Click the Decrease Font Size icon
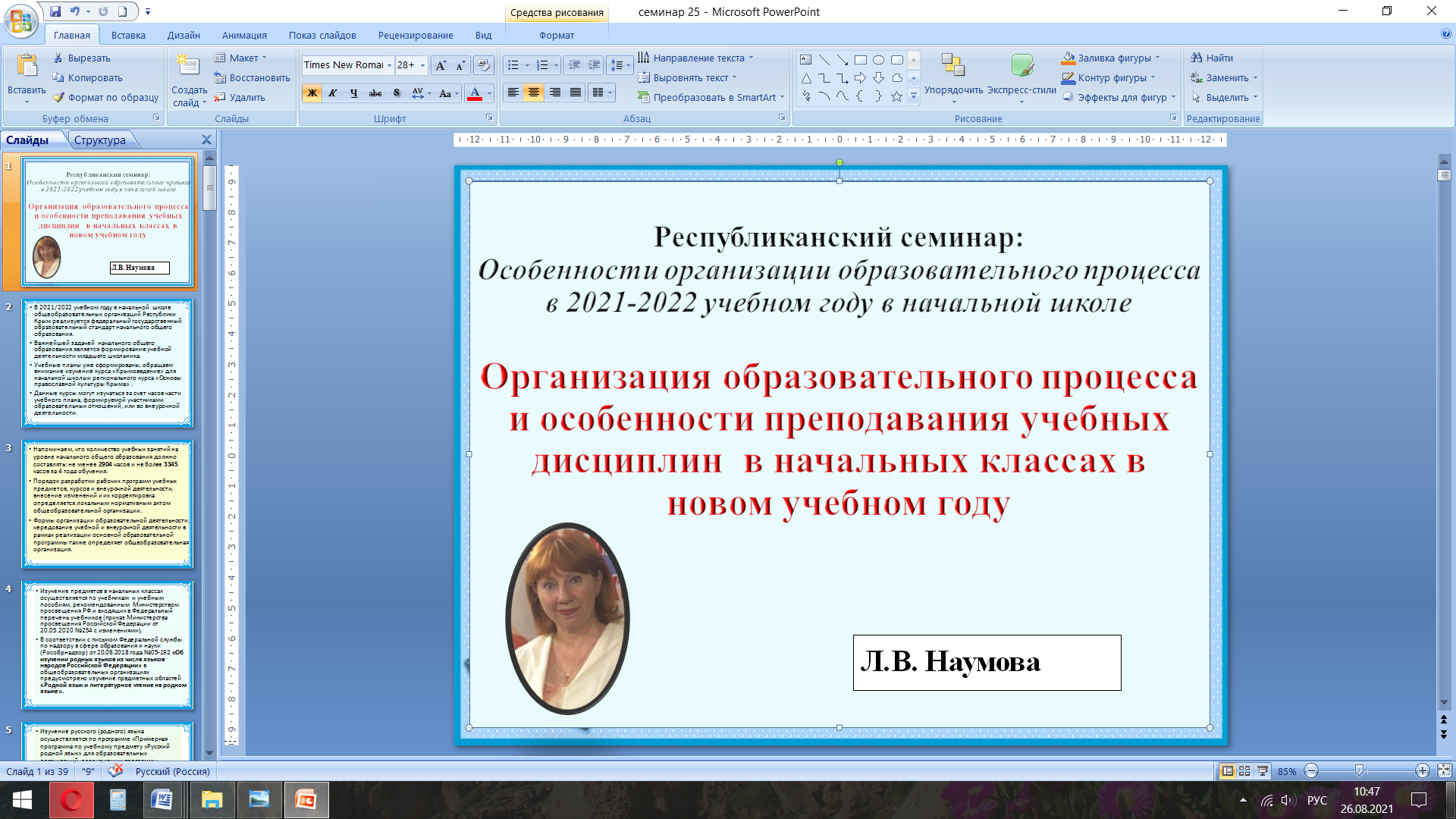Screen dimensions: 1456x819 (x=460, y=66)
